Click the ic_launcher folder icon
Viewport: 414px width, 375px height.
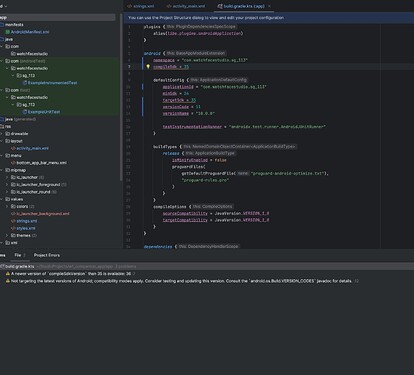click(13, 177)
